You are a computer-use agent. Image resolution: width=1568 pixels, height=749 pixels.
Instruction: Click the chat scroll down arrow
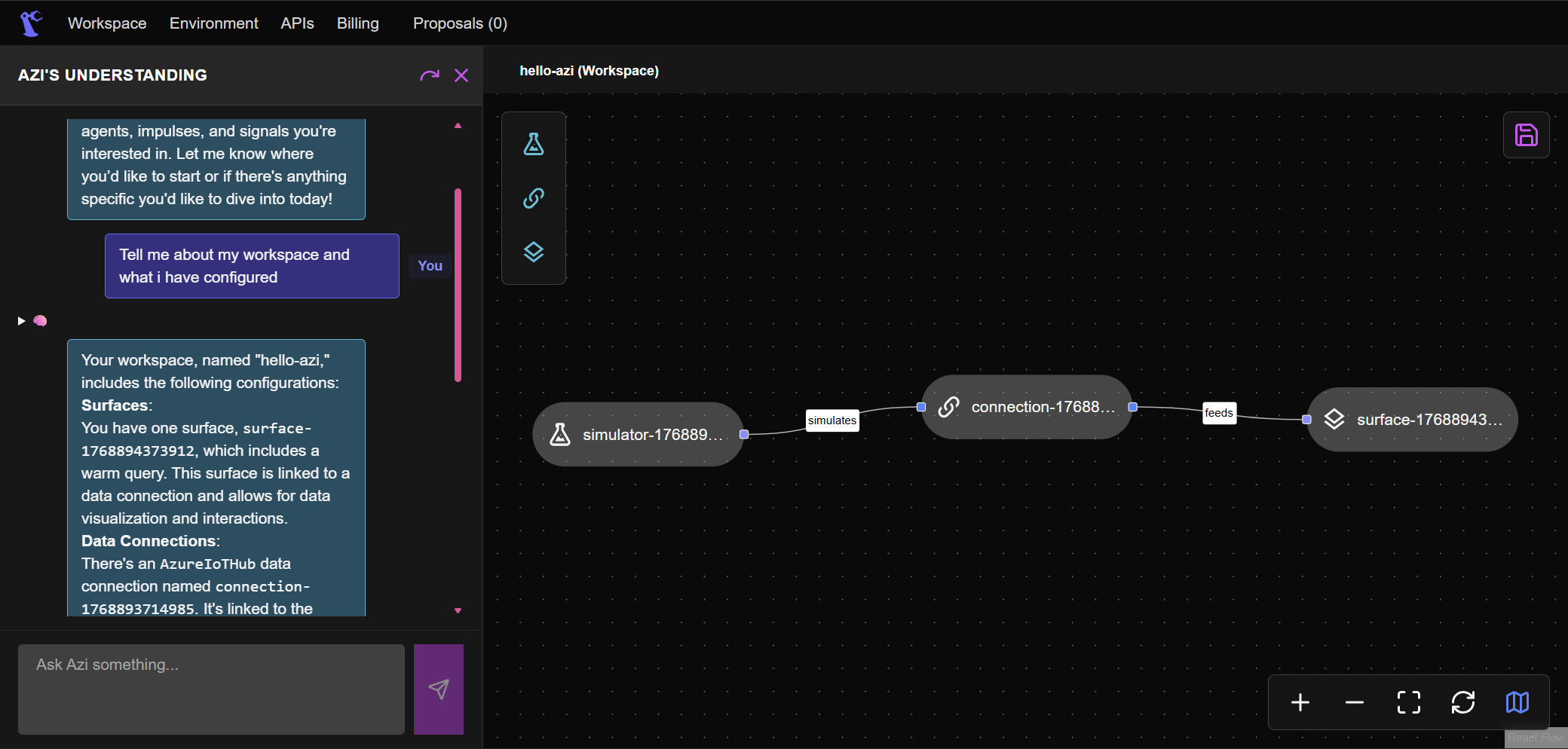[x=458, y=610]
